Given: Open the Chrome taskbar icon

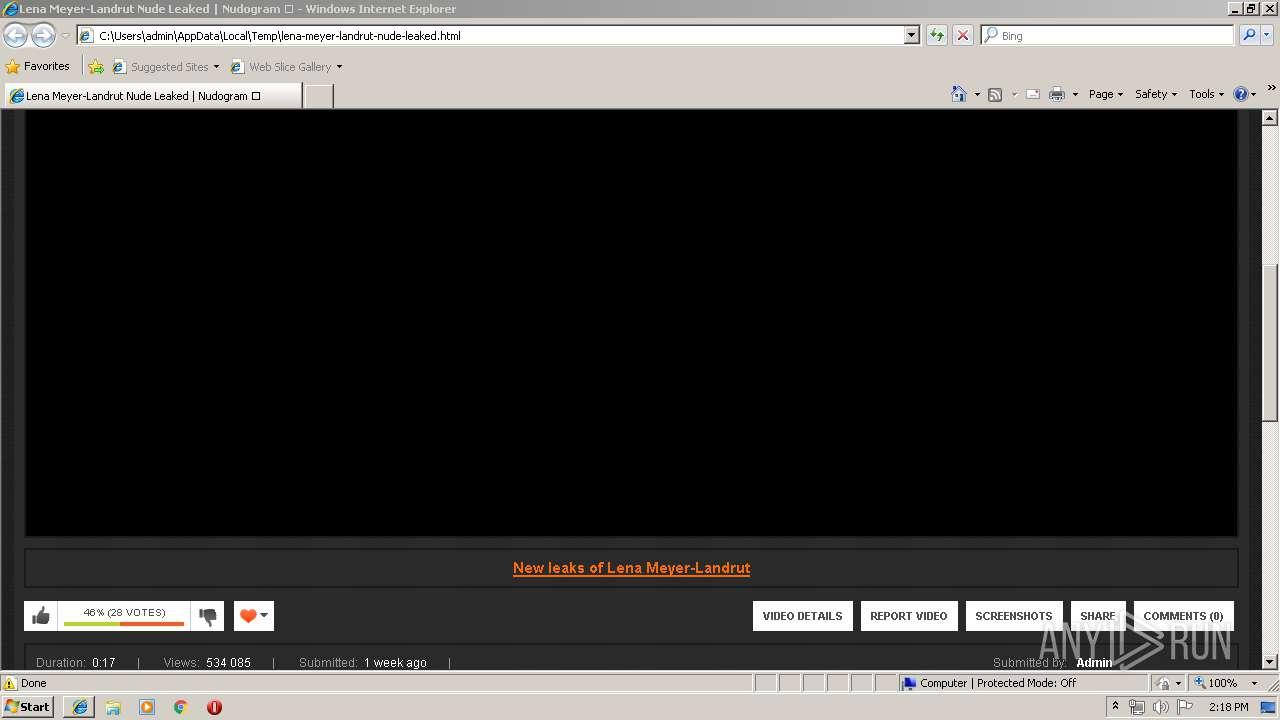Looking at the screenshot, I should pos(181,707).
